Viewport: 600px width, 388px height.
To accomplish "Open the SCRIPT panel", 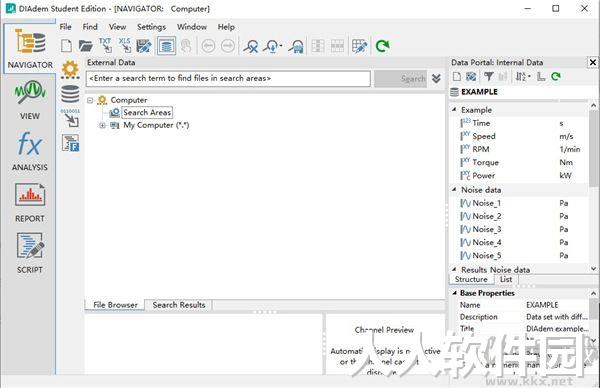I will tap(30, 253).
